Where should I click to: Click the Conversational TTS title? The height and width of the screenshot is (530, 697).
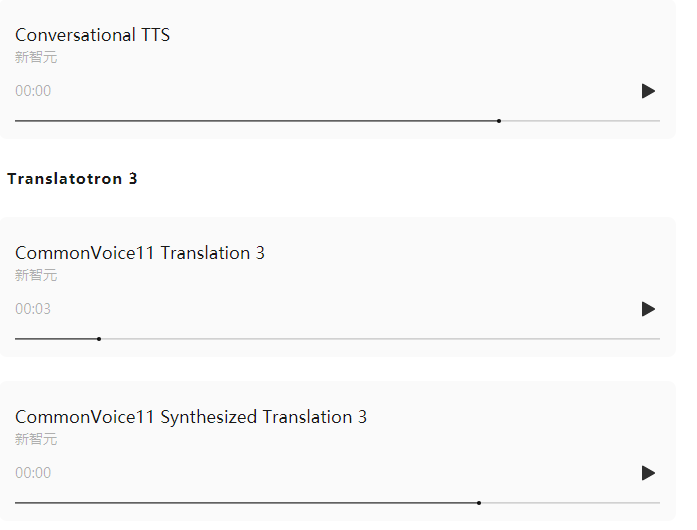[x=92, y=35]
